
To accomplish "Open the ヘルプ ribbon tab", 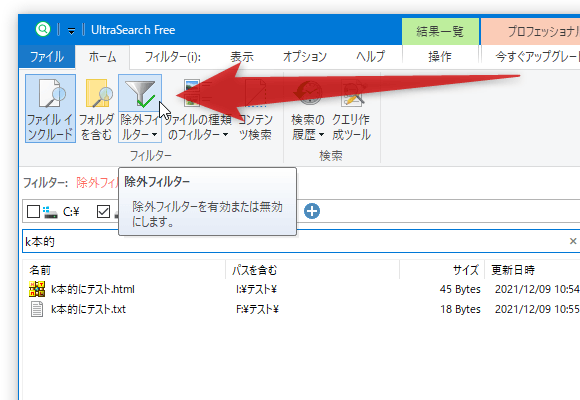I will (371, 57).
